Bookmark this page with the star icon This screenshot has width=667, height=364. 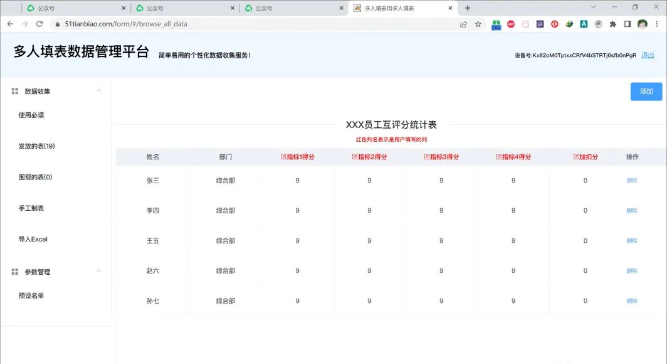pos(478,24)
